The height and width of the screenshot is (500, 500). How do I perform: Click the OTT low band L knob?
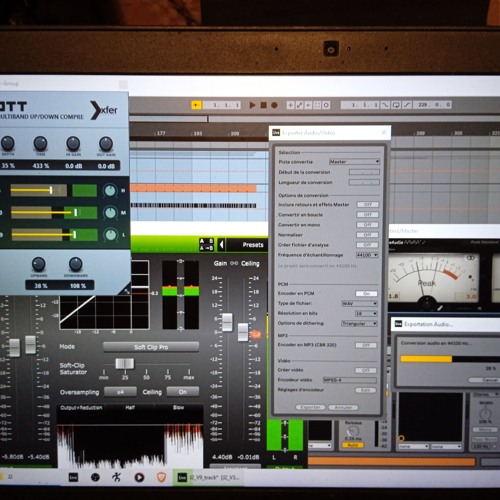[x=111, y=235]
